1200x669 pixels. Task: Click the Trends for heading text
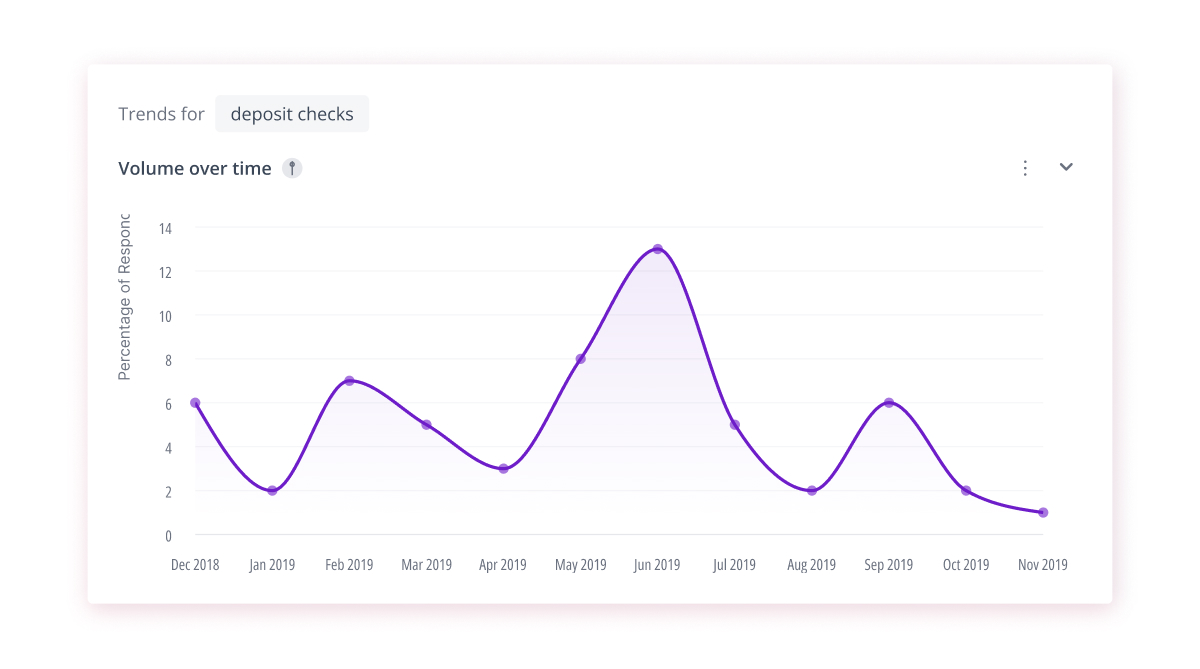coord(161,113)
